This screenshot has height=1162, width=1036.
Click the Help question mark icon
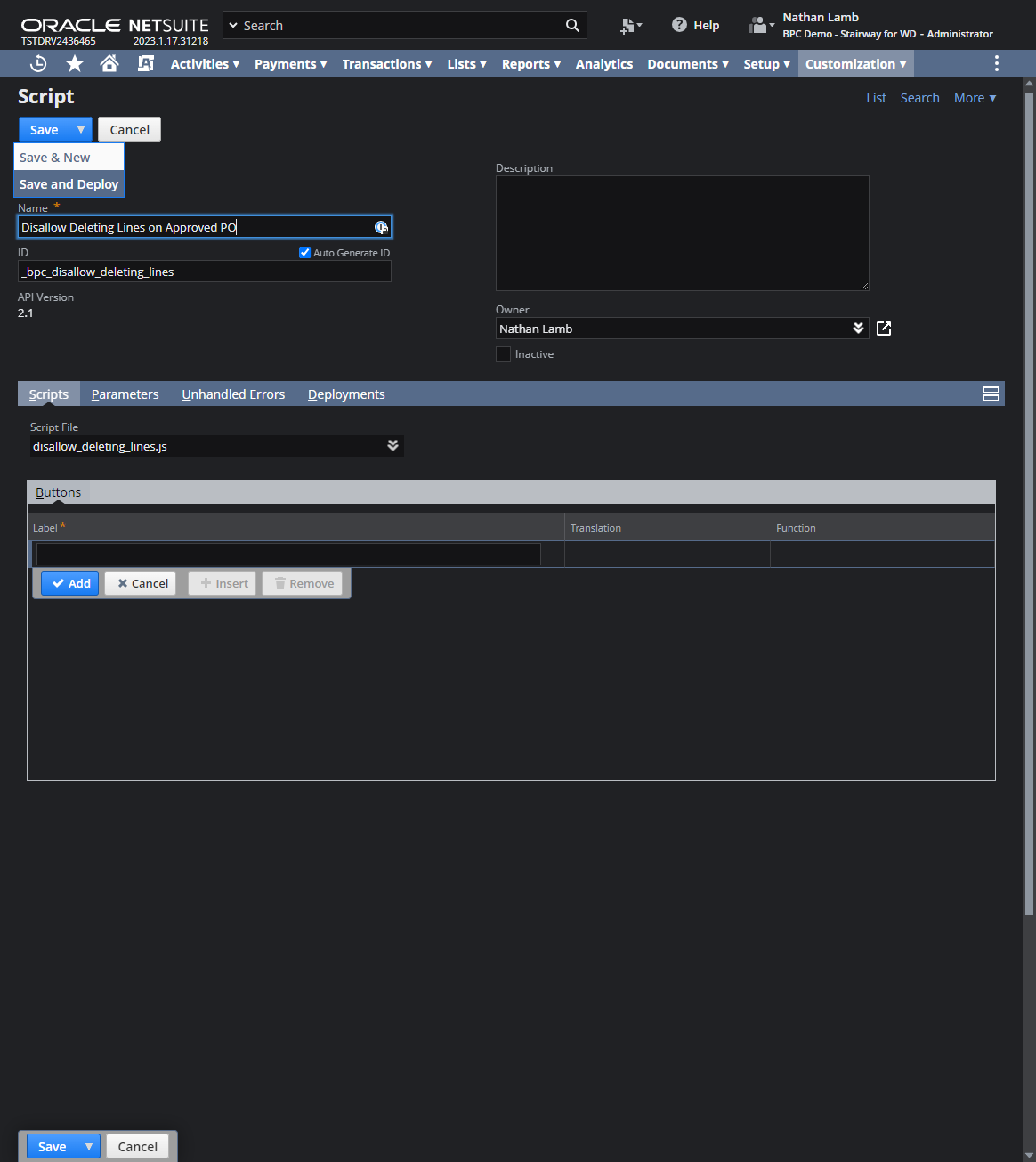pos(679,25)
